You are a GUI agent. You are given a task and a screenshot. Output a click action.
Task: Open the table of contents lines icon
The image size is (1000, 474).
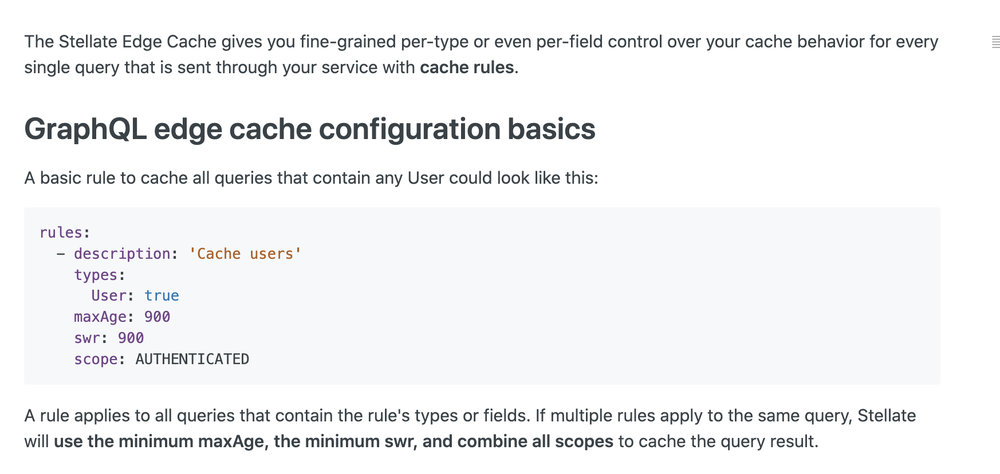click(996, 43)
